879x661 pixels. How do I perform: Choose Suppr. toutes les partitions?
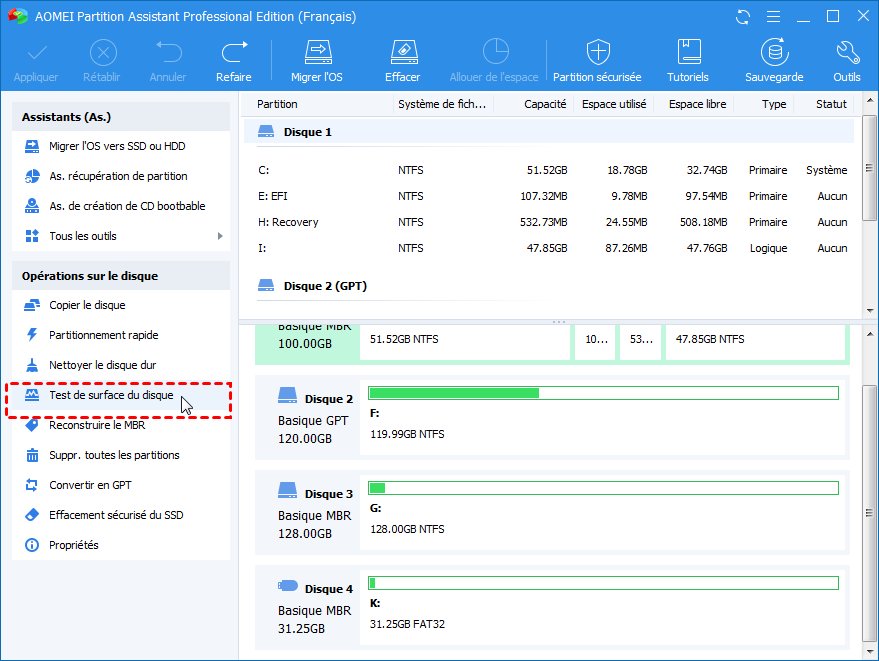[121, 455]
